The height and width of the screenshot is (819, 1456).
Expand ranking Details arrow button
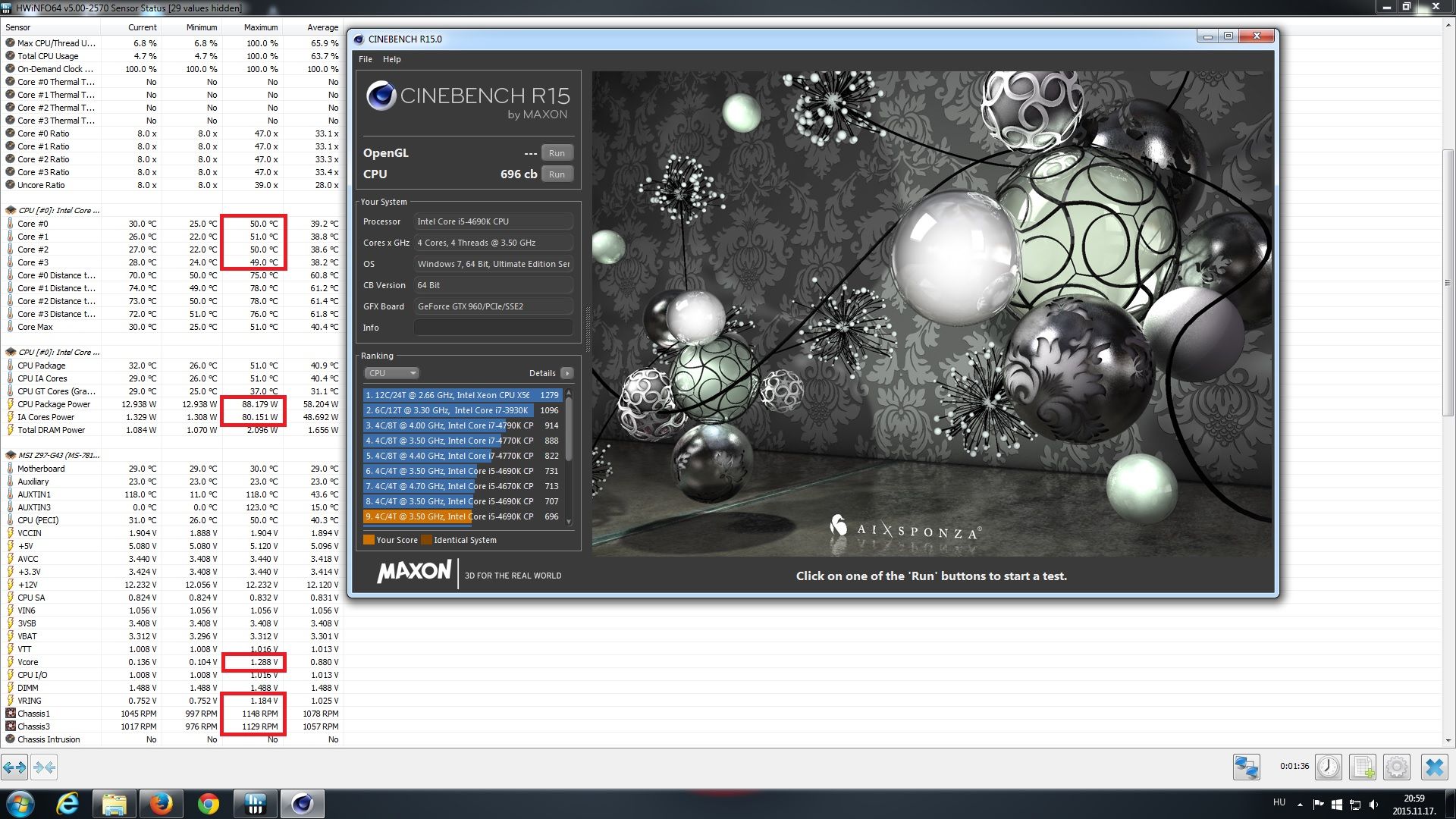click(566, 373)
